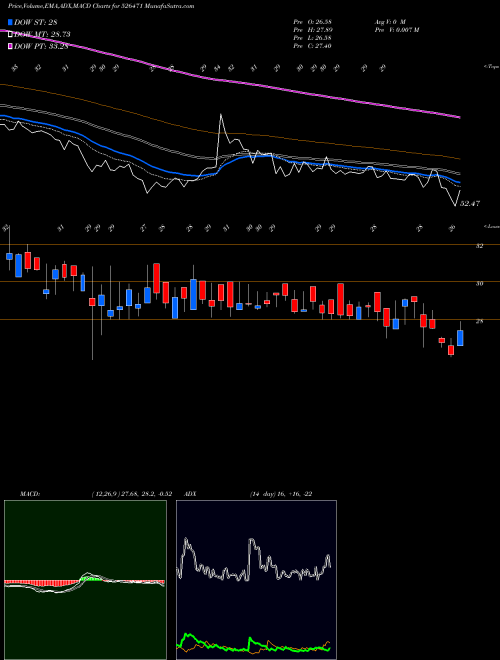
Task: Click the 'ADX' panel heading
Action: point(190,494)
